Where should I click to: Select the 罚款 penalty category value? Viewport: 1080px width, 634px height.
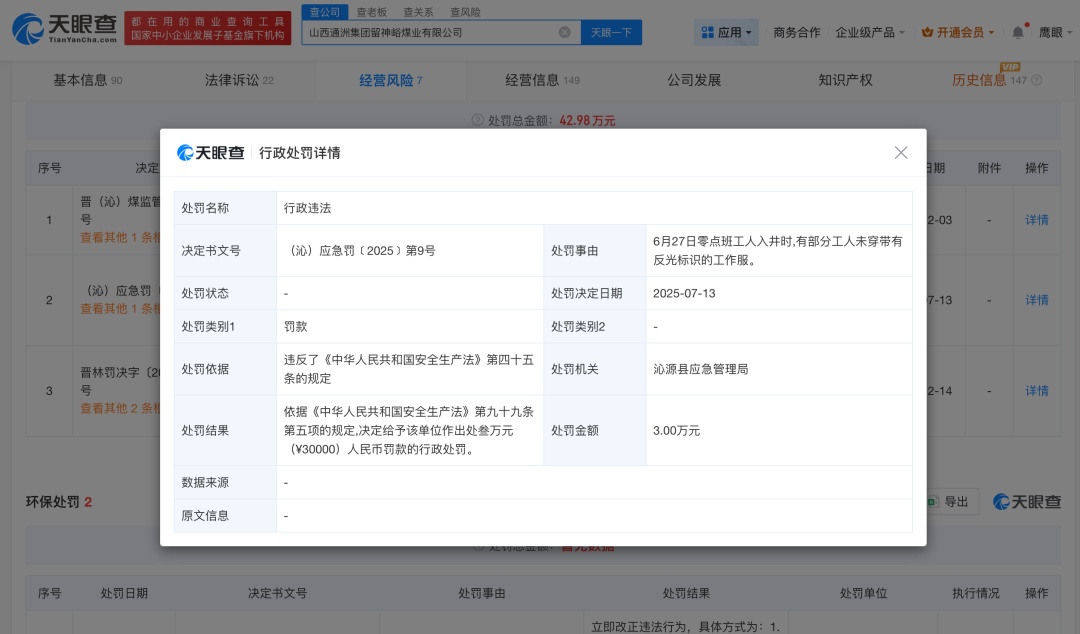tap(295, 326)
